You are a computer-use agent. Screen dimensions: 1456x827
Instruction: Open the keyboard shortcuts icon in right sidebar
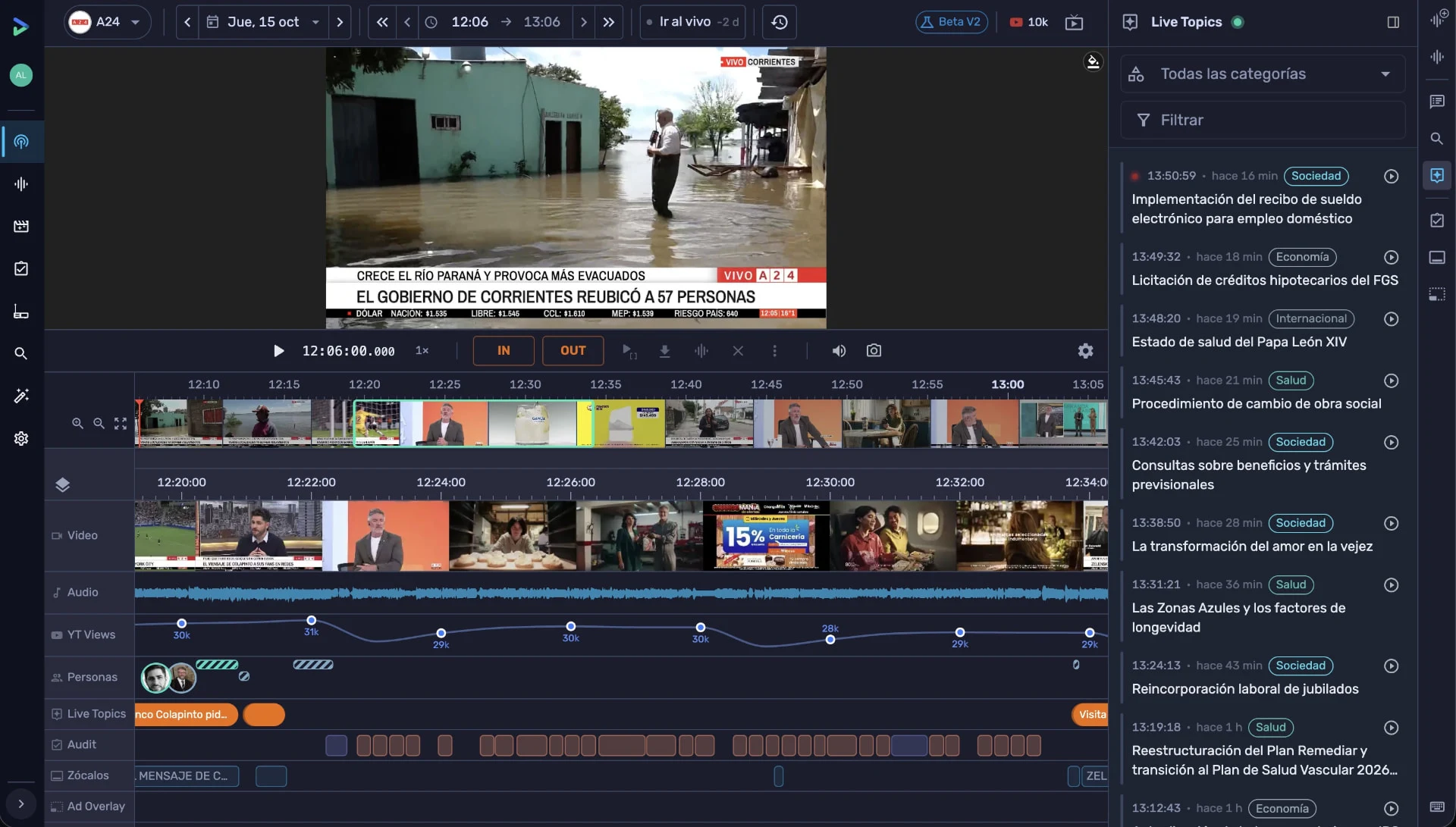click(x=1436, y=806)
